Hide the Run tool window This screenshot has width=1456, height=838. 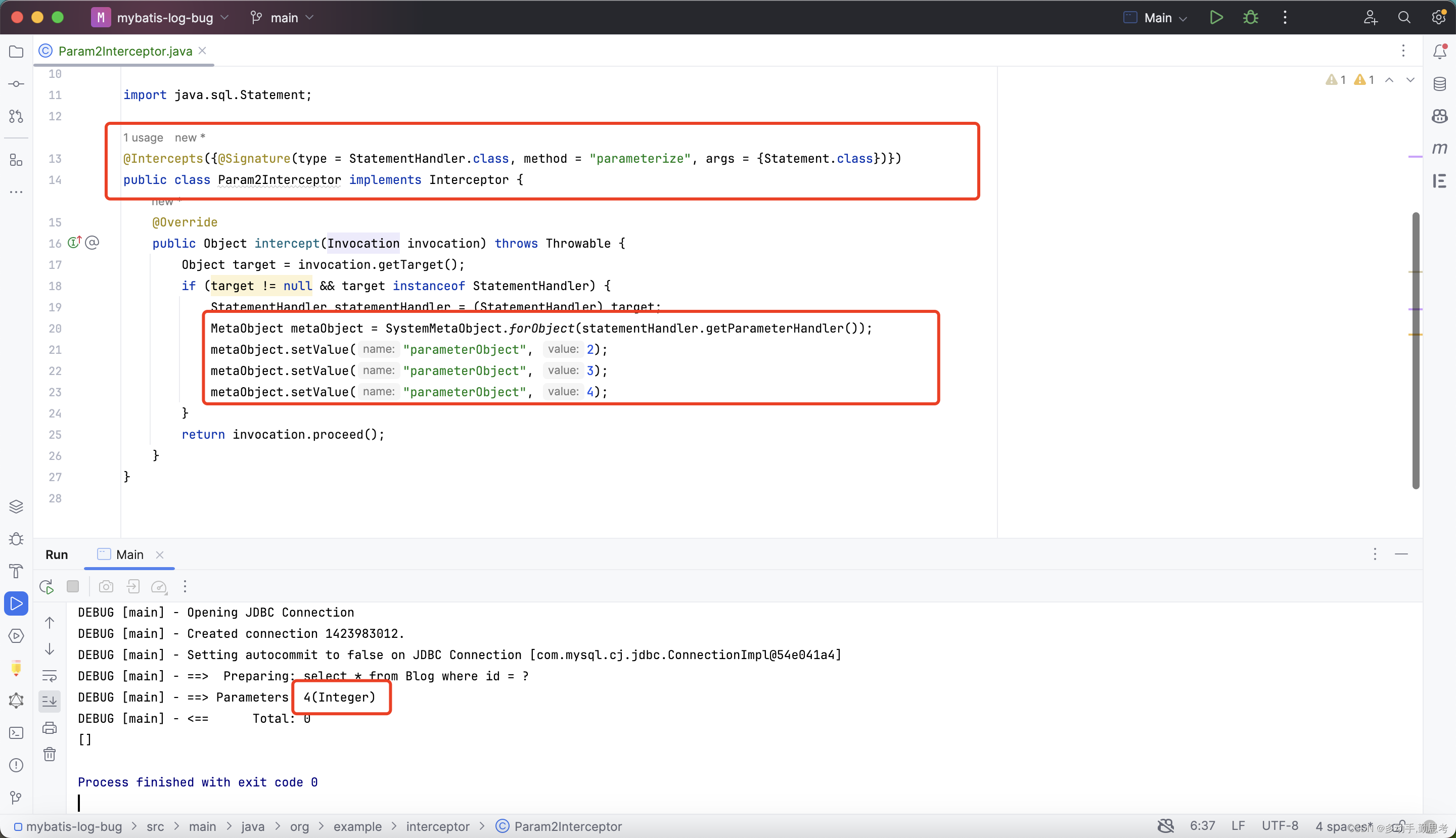(1401, 554)
